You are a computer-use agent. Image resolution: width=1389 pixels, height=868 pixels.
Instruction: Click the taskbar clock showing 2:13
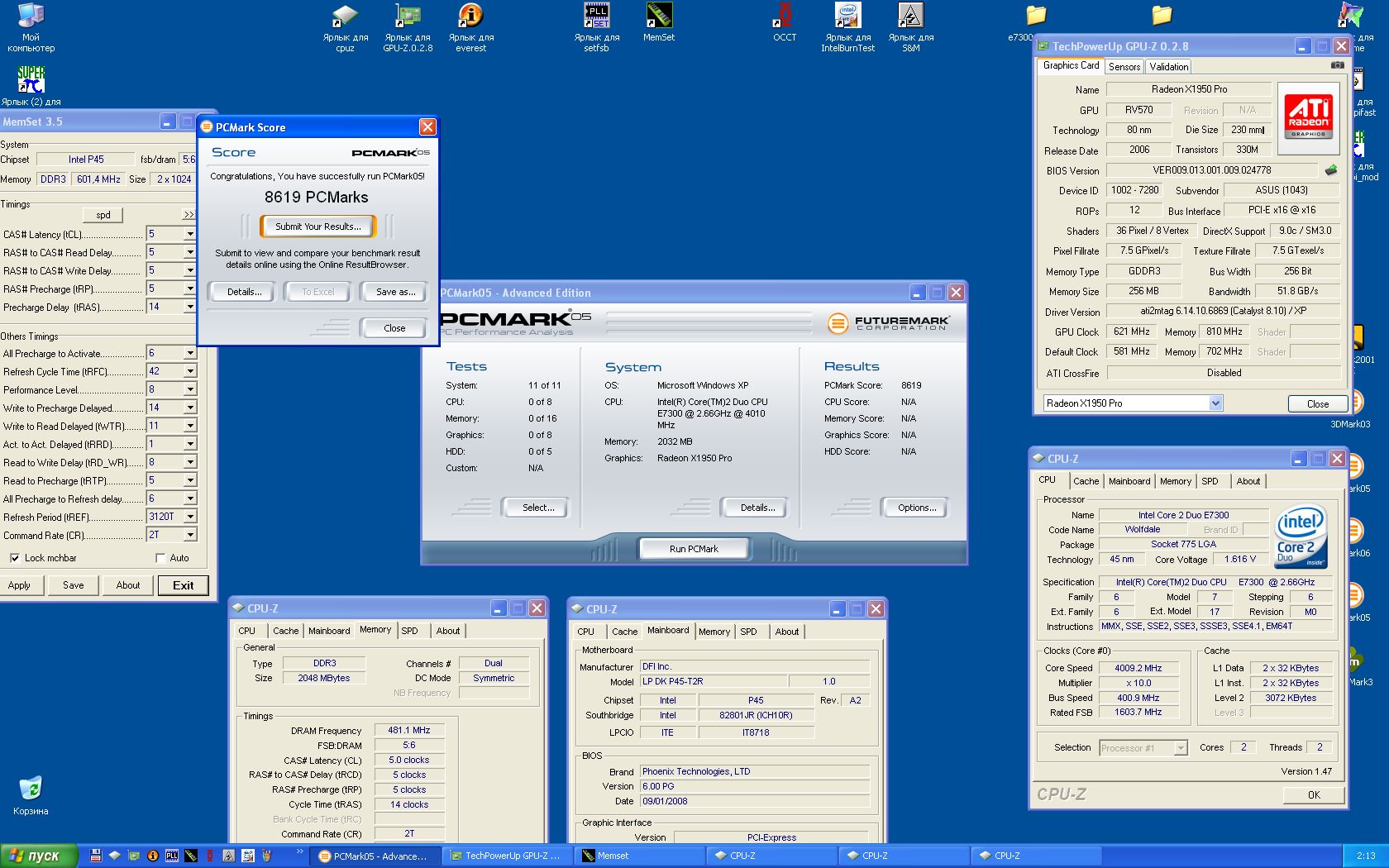pyautogui.click(x=1366, y=856)
